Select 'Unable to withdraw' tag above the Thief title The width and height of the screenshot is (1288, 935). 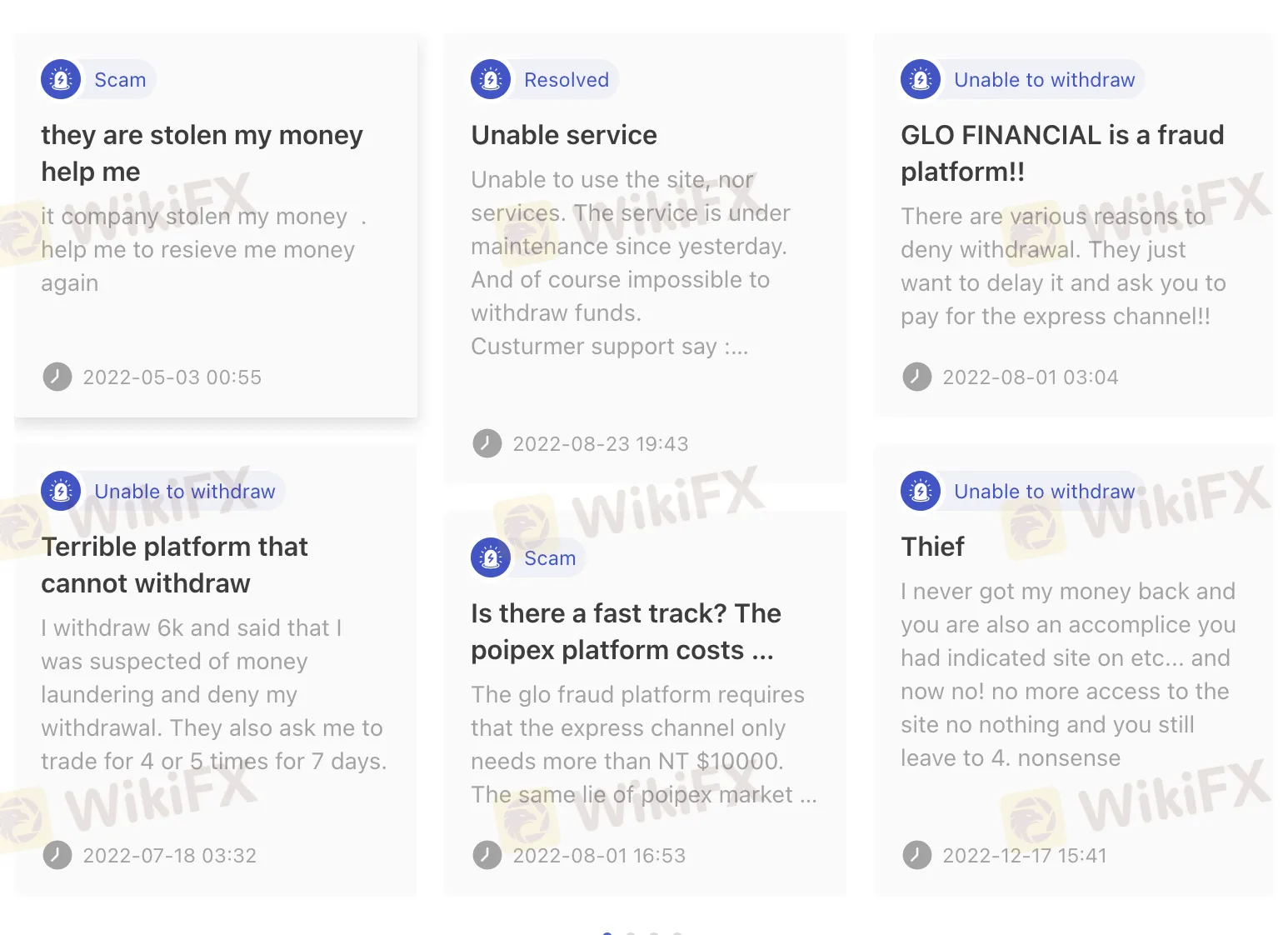tap(1044, 492)
